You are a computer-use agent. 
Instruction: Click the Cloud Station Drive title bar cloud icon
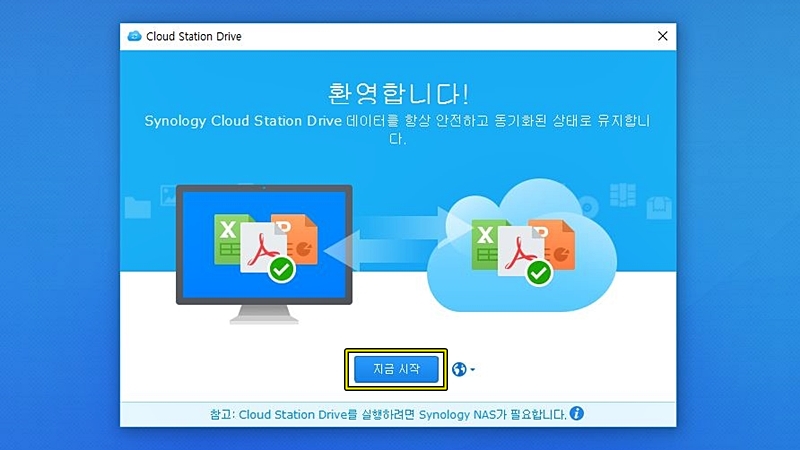coord(134,36)
